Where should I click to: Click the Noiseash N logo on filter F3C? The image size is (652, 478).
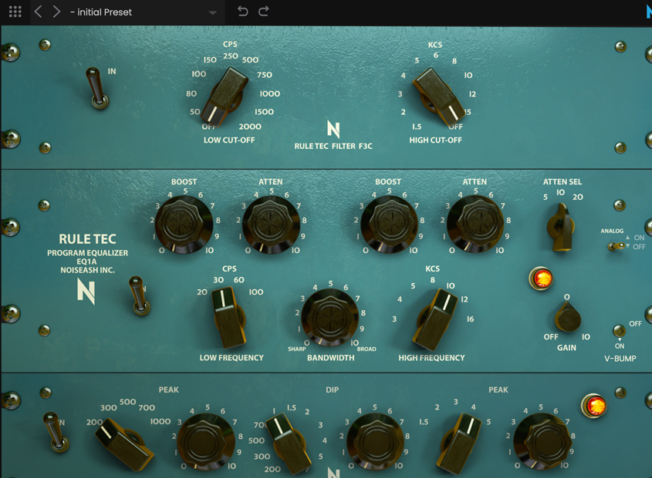point(333,129)
